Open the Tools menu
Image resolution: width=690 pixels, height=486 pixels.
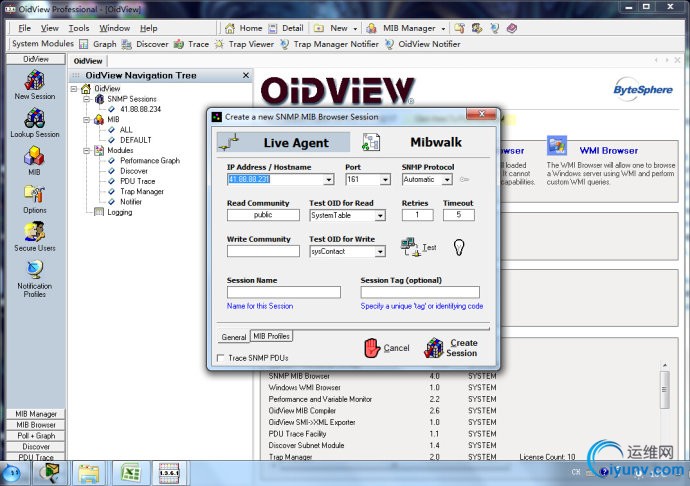click(79, 28)
